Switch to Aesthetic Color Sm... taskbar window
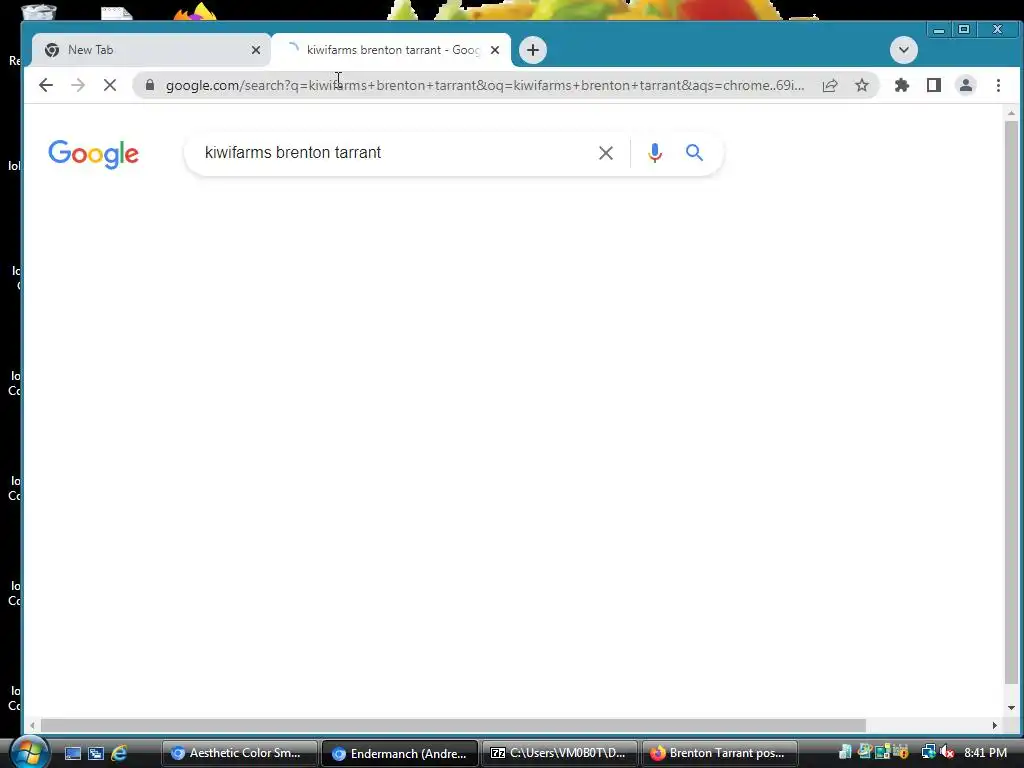Image resolution: width=1024 pixels, height=768 pixels. (240, 753)
